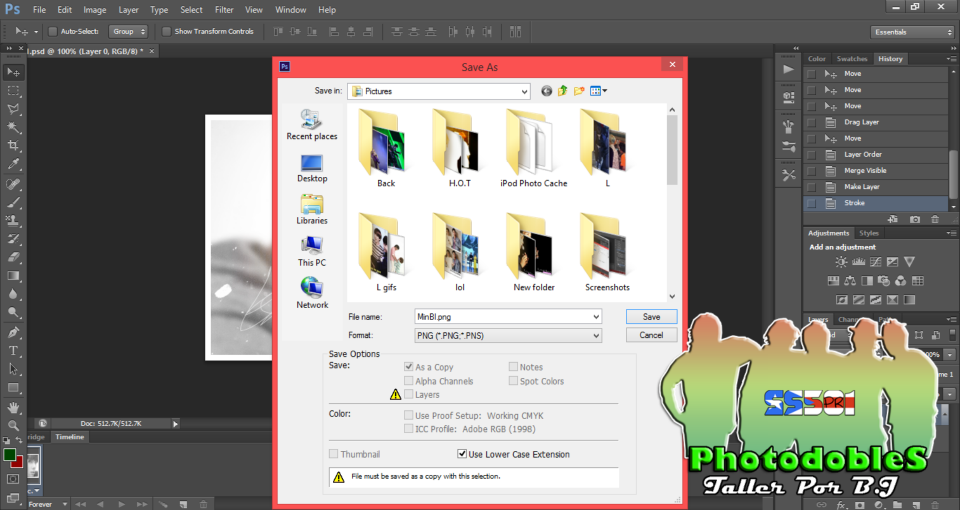
Task: Open Recent places in the sidebar
Action: click(x=312, y=125)
